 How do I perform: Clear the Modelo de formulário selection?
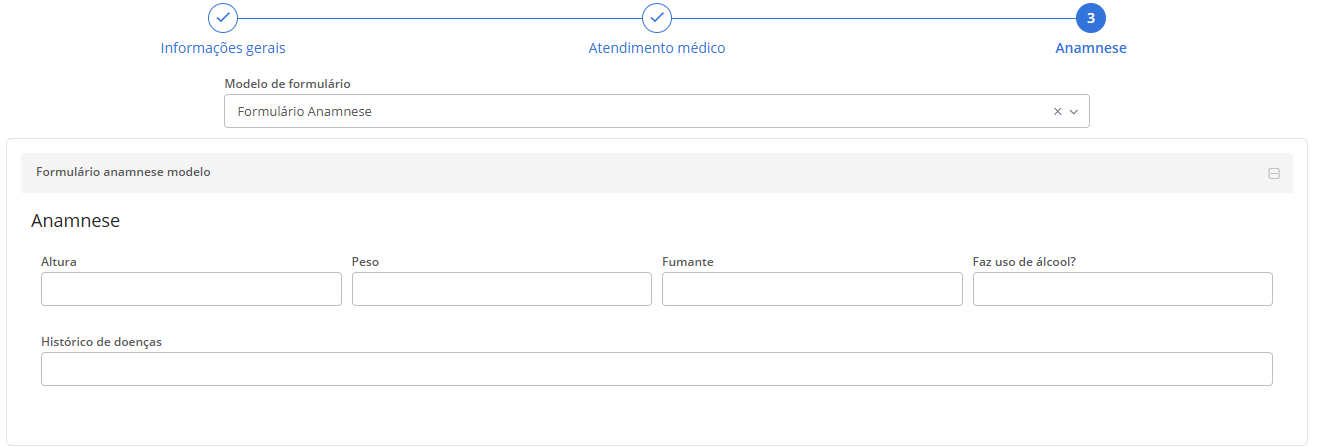pos(1057,112)
